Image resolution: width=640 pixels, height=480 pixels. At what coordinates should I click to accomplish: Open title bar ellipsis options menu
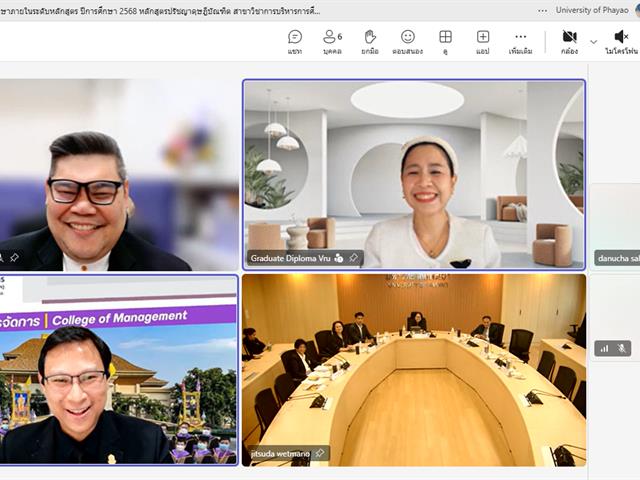(x=542, y=11)
